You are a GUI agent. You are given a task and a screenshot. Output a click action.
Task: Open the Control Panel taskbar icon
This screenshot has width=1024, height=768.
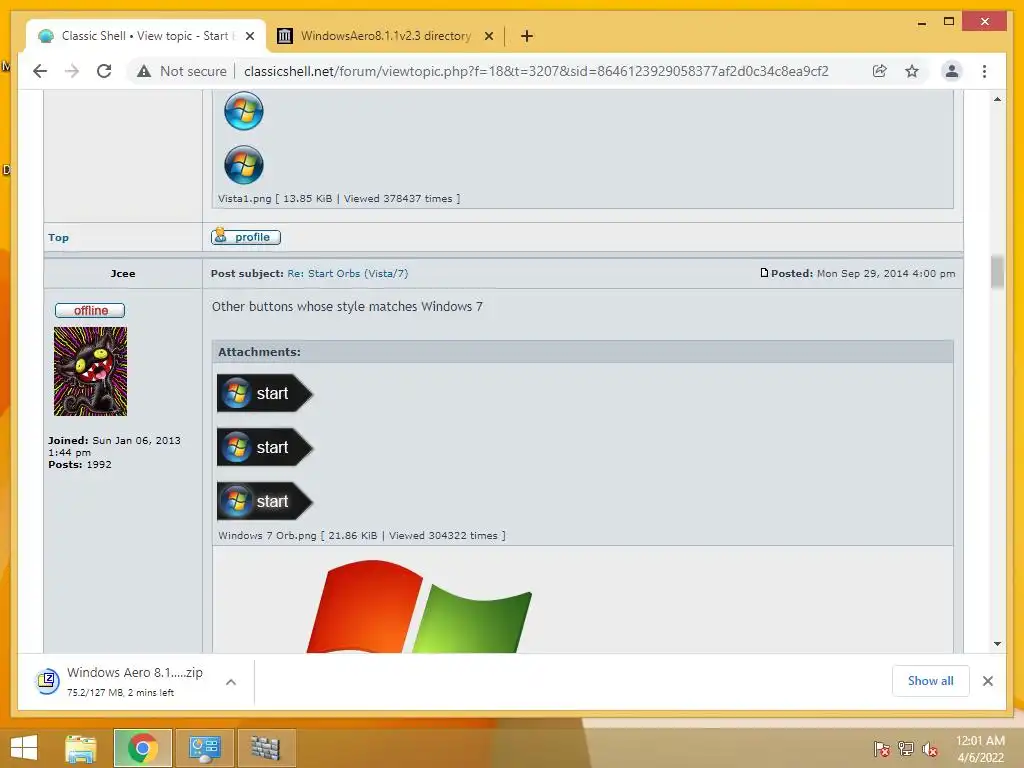(204, 748)
